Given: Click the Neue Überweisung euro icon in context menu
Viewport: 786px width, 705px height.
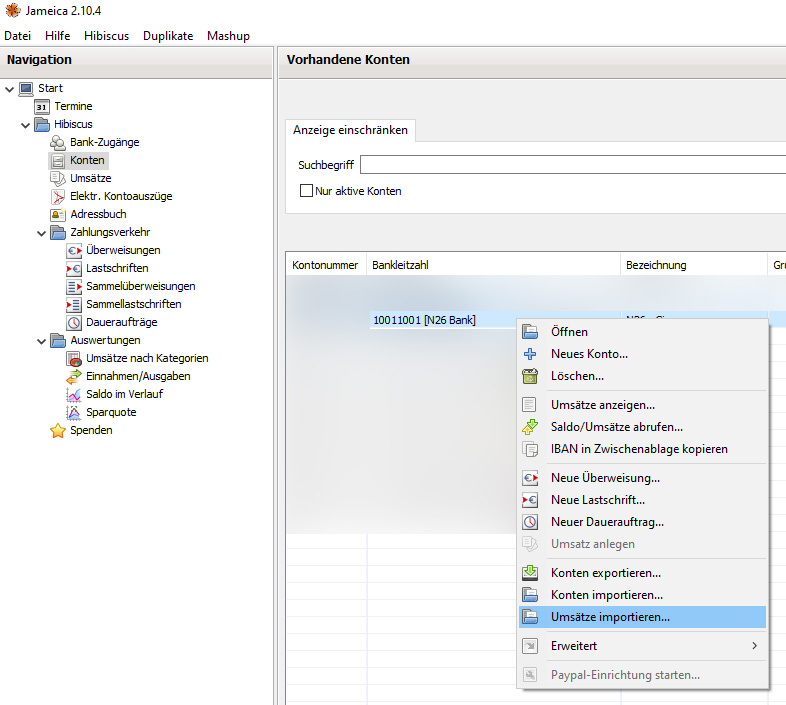Looking at the screenshot, I should coord(530,478).
